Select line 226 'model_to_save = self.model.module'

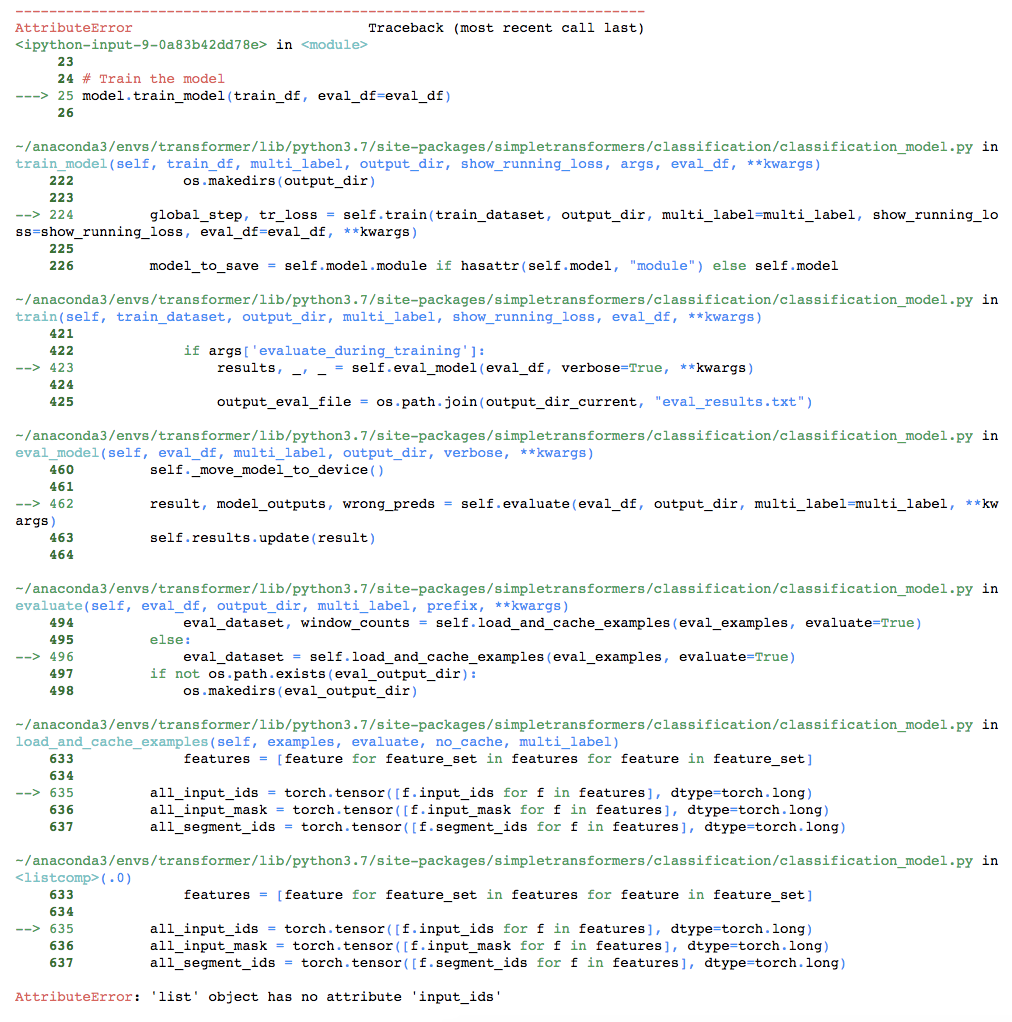(x=493, y=265)
